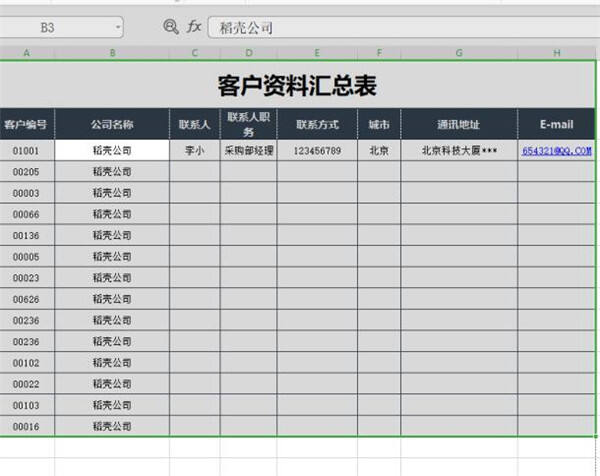Click the title 客户资料汇总表

(x=297, y=85)
